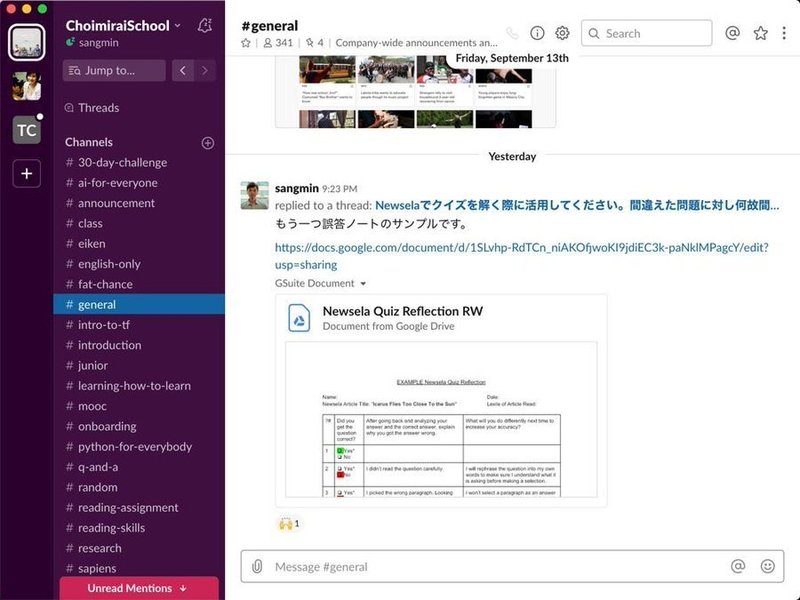The height and width of the screenshot is (600, 800).
Task: Open Newsela Quiz Reflection RW title
Action: tap(403, 311)
